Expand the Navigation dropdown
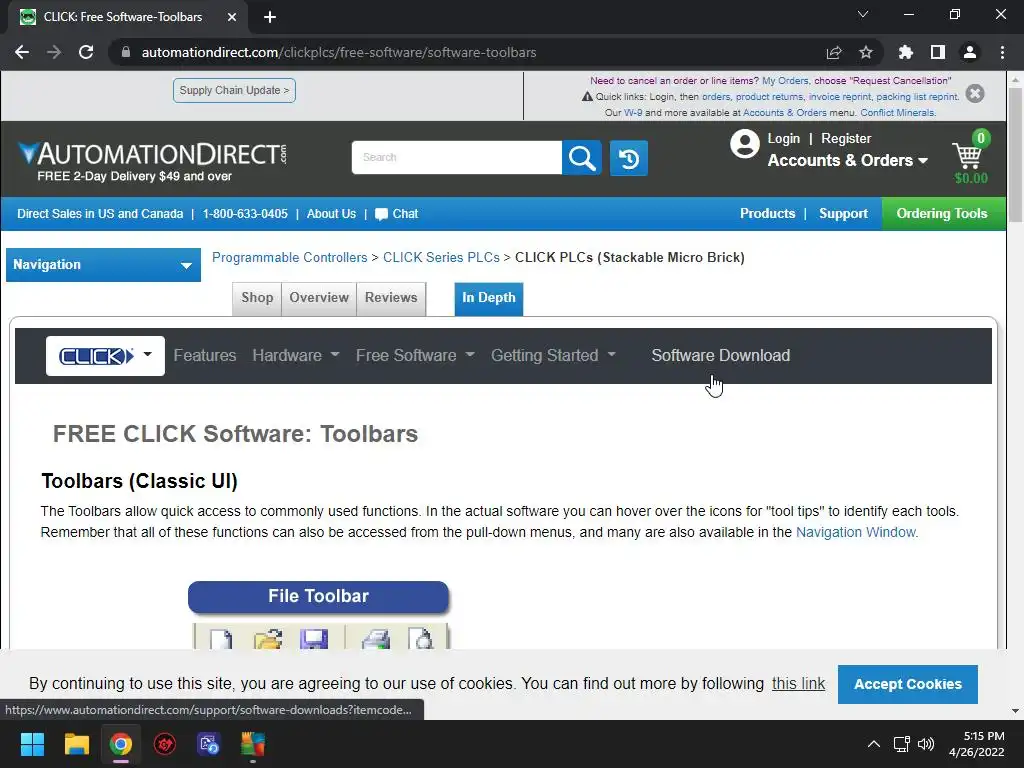Screen dimensions: 1024x768 (x=103, y=264)
